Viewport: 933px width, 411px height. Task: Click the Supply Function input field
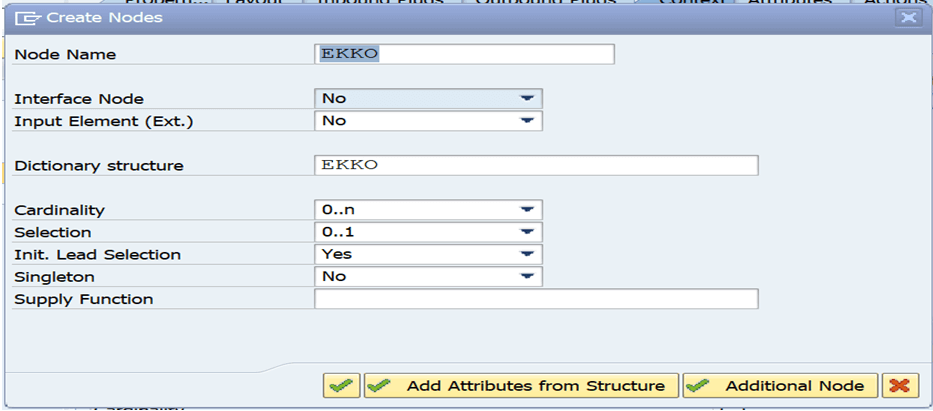536,299
